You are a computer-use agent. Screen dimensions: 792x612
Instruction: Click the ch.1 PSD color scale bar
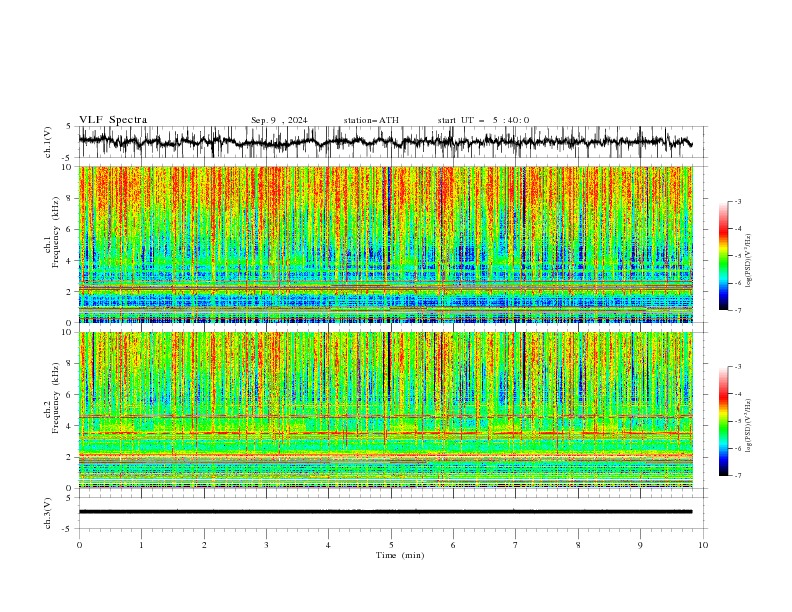pos(723,256)
